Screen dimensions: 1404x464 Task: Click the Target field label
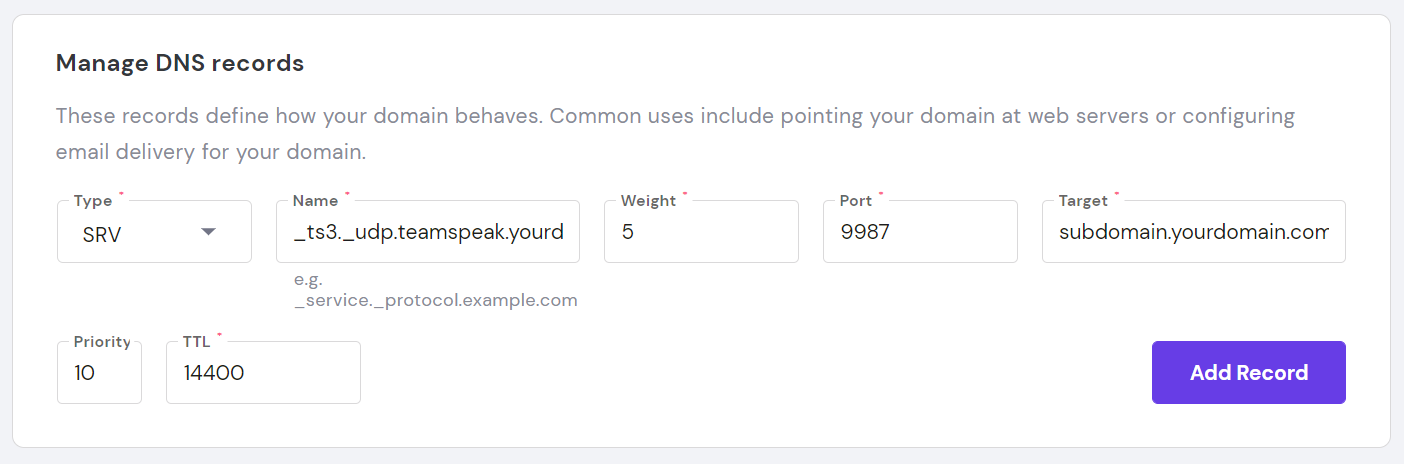[1083, 201]
